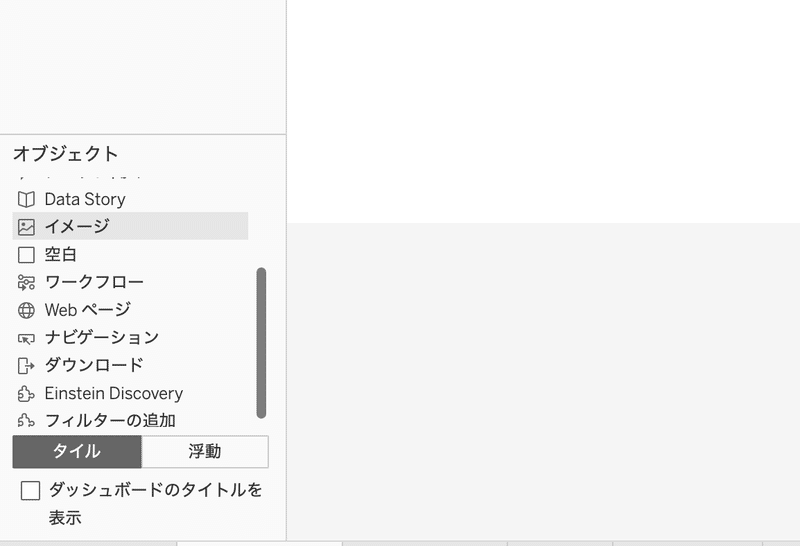
Task: Click the ダッシュボードのタイトルを表示 label text
Action: coord(155,504)
